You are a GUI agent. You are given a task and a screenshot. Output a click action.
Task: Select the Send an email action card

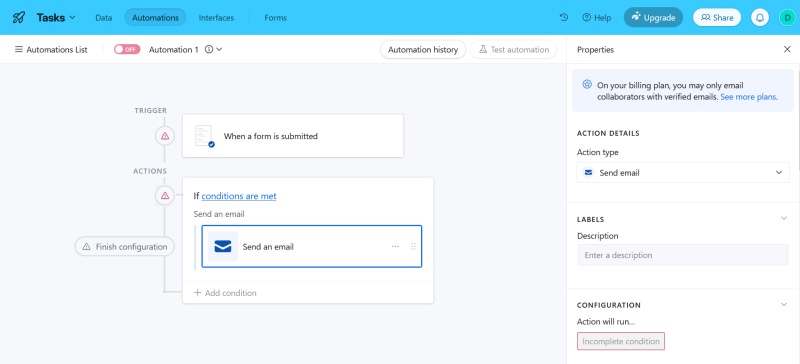coord(312,247)
